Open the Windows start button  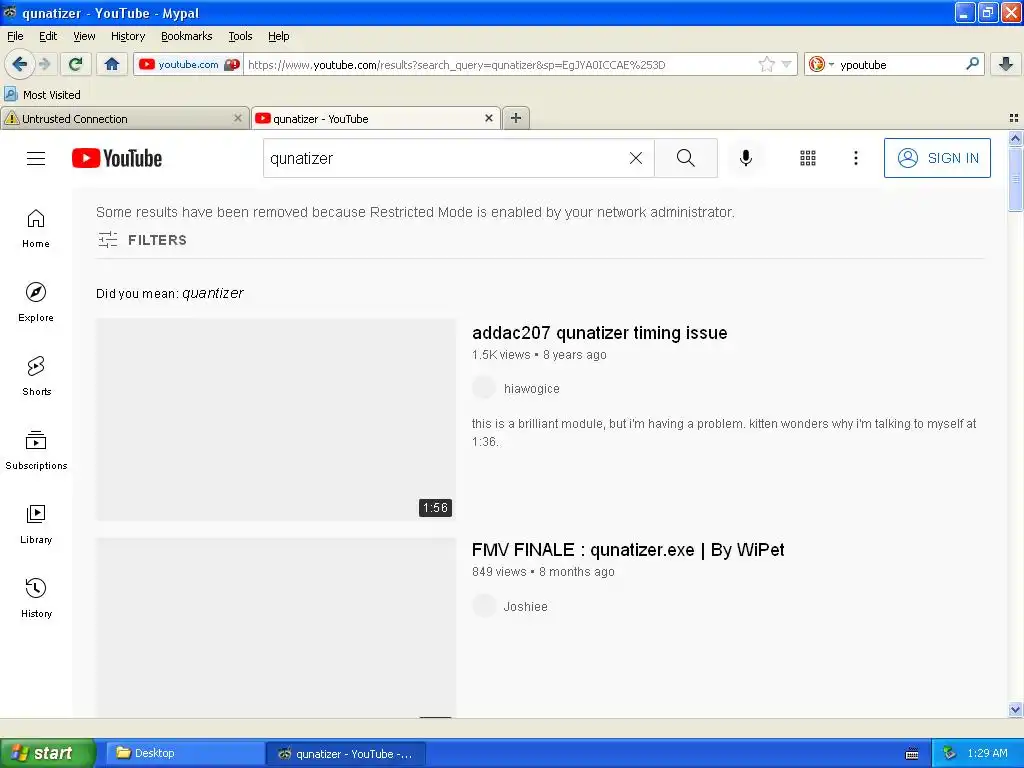point(46,753)
